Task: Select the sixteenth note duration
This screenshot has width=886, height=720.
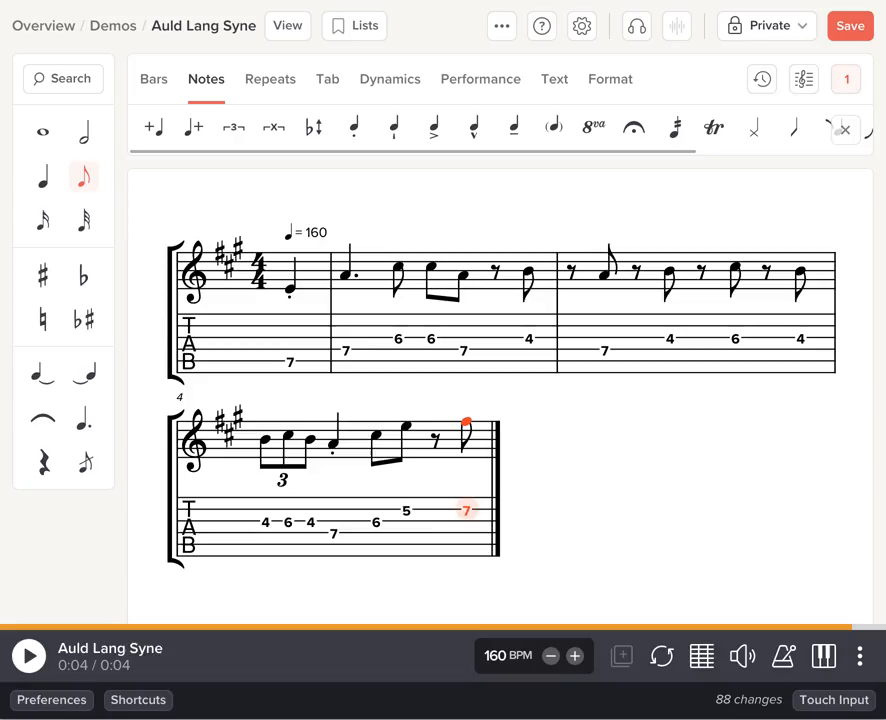Action: tap(42, 220)
